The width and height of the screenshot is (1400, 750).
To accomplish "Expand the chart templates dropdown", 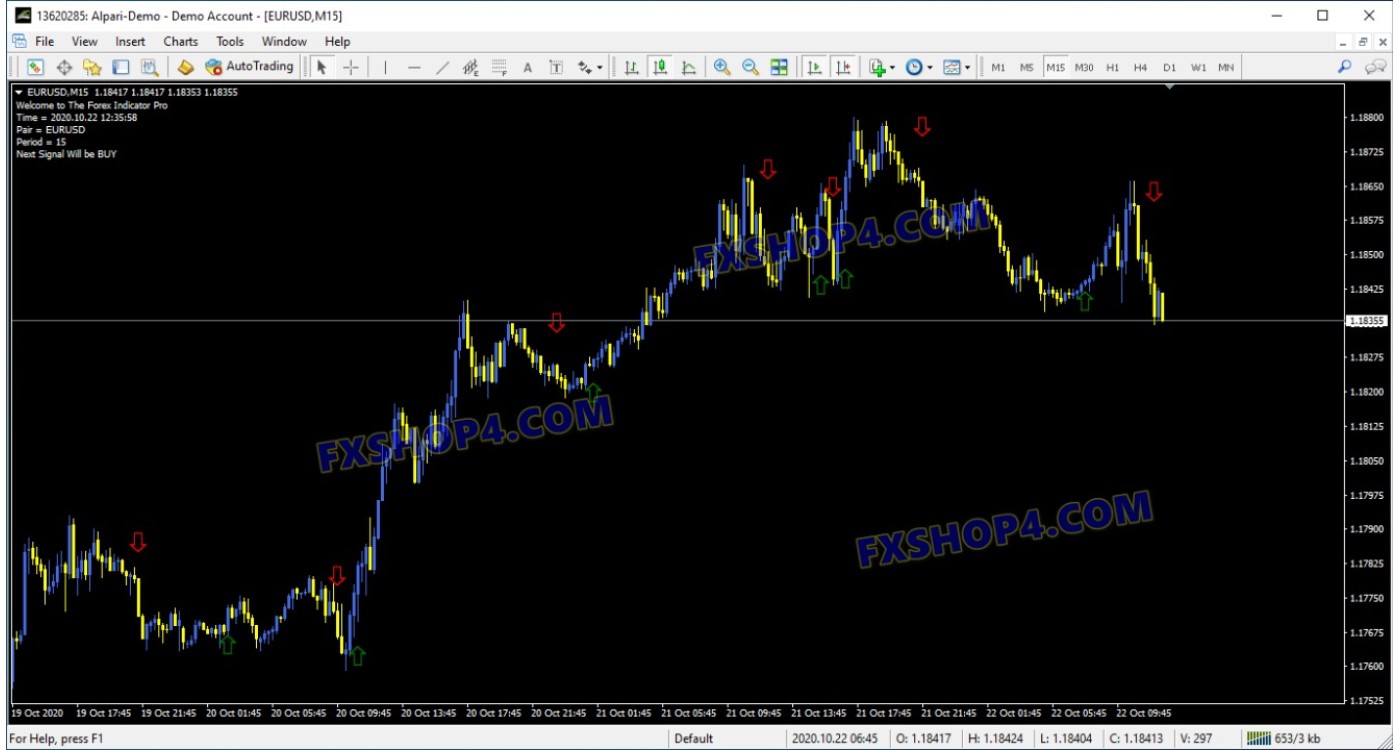I will 968,67.
